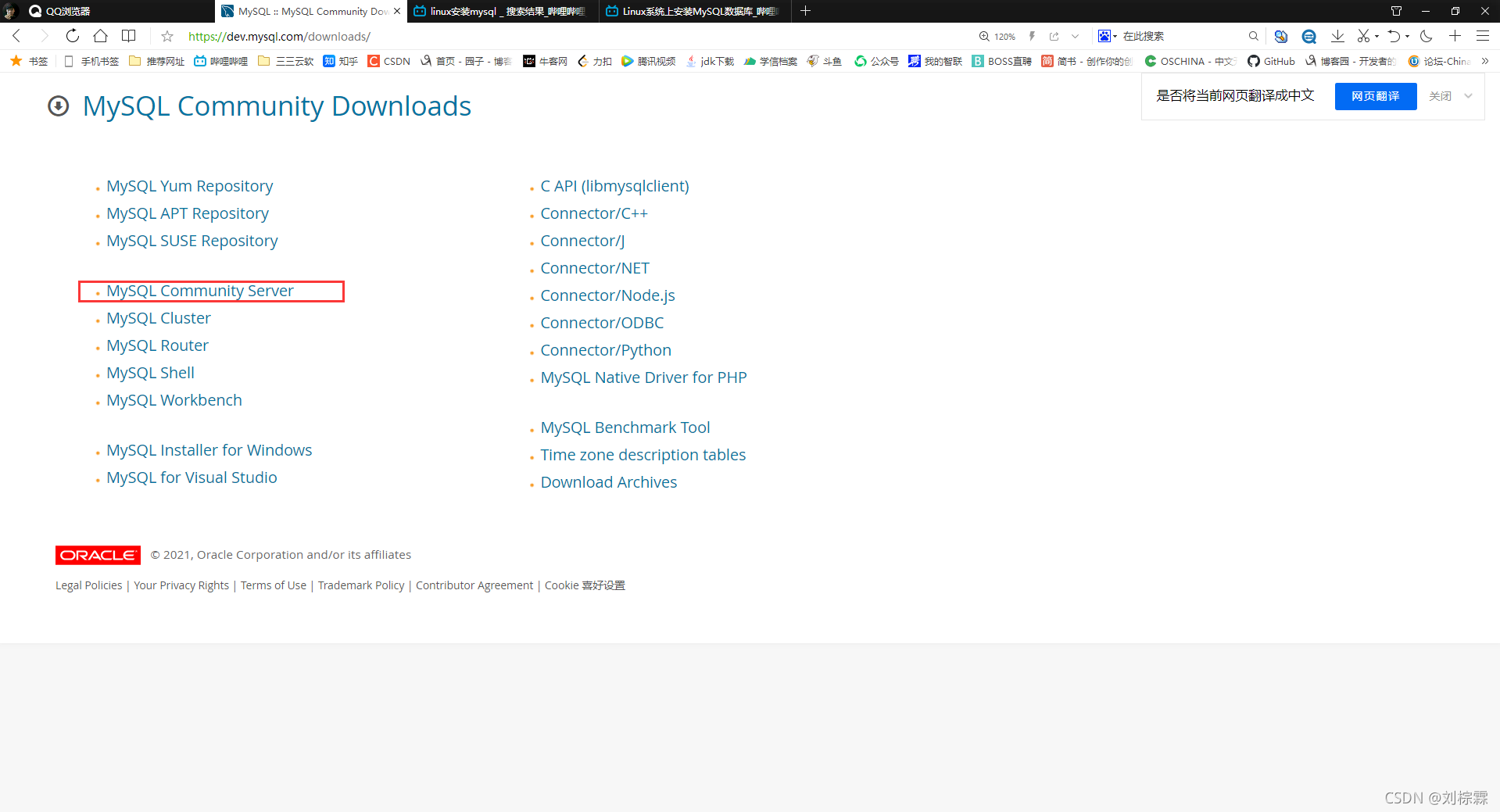Viewport: 1500px width, 812px height.
Task: Open MySQL APT Repository link
Action: [x=188, y=213]
